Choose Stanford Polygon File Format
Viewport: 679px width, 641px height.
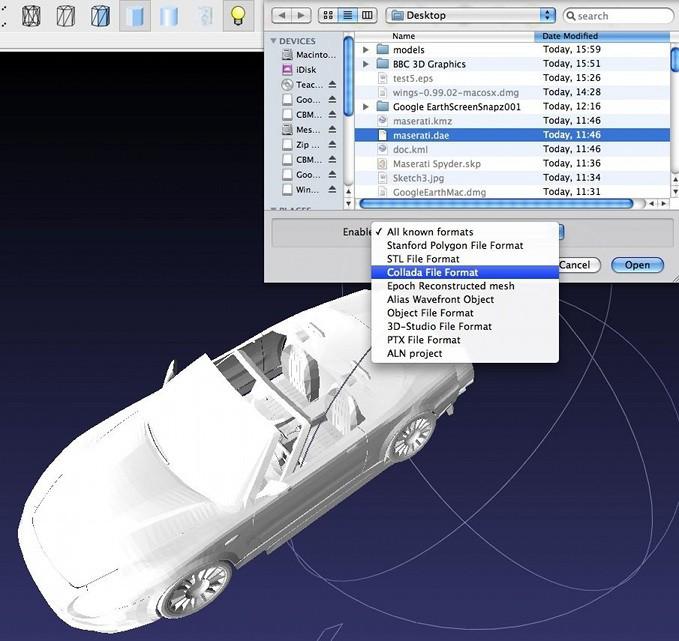point(465,246)
